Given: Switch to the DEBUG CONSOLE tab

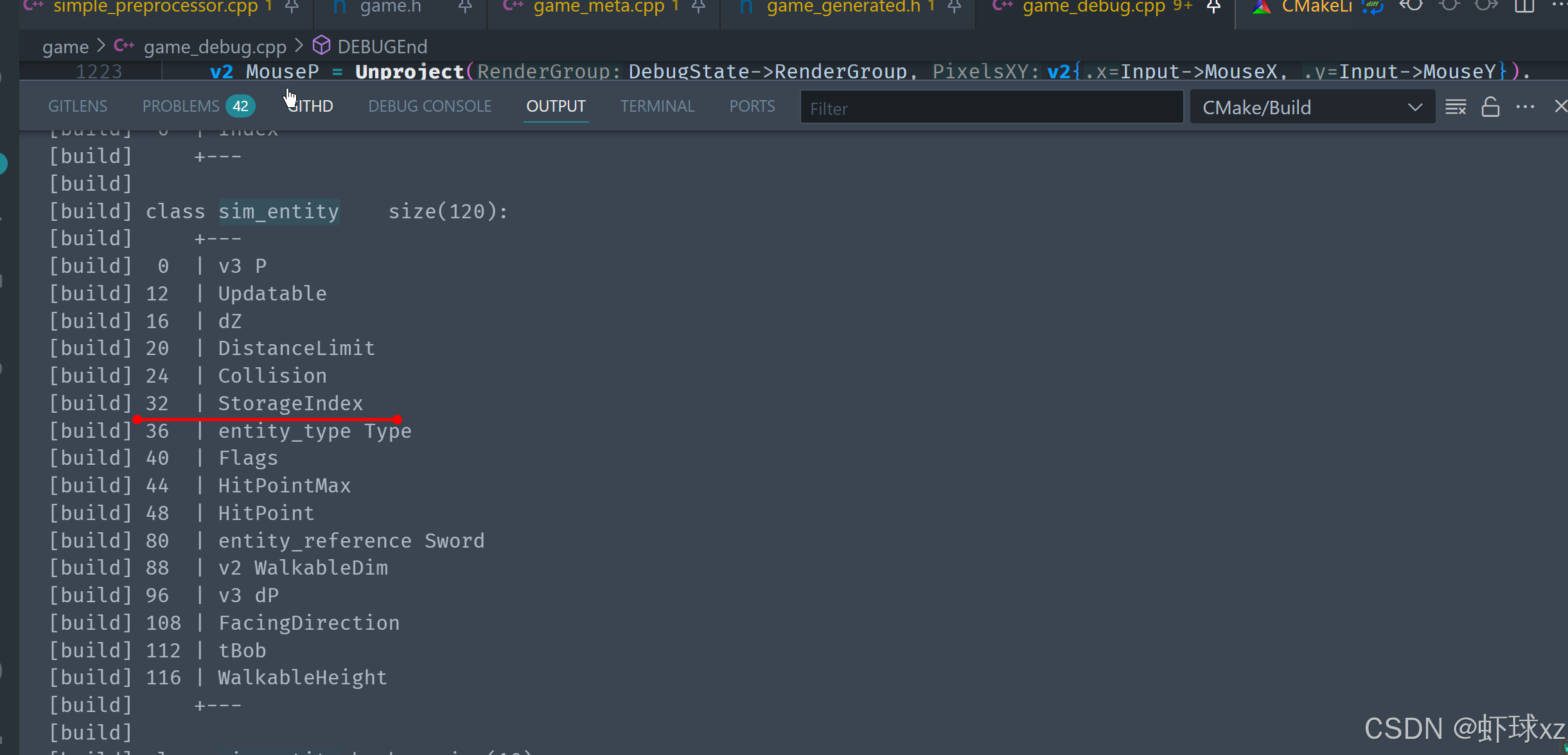Looking at the screenshot, I should click(x=430, y=106).
